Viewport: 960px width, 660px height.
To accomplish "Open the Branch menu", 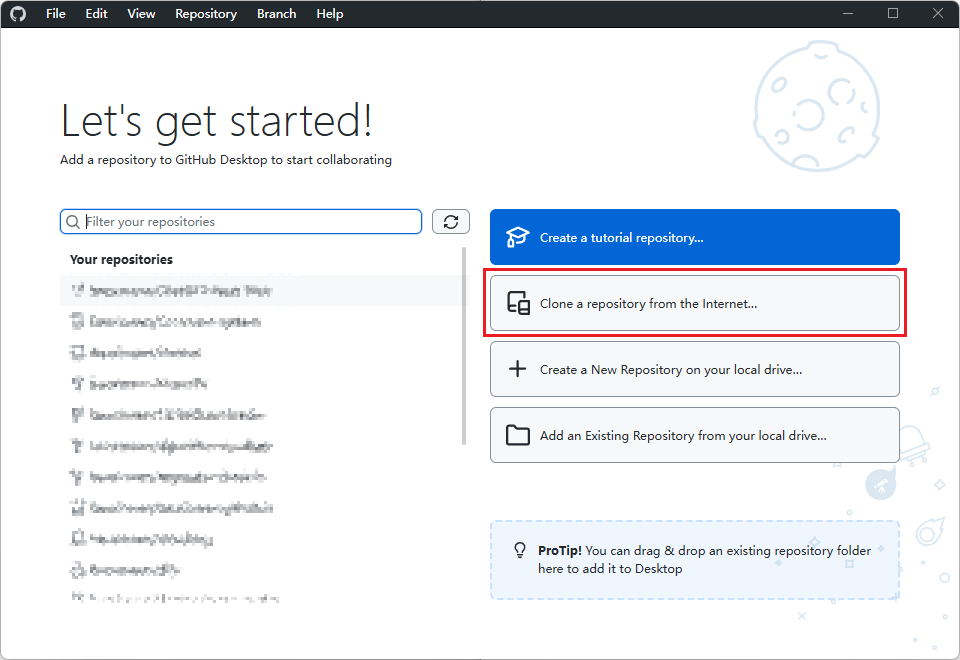I will [x=276, y=14].
